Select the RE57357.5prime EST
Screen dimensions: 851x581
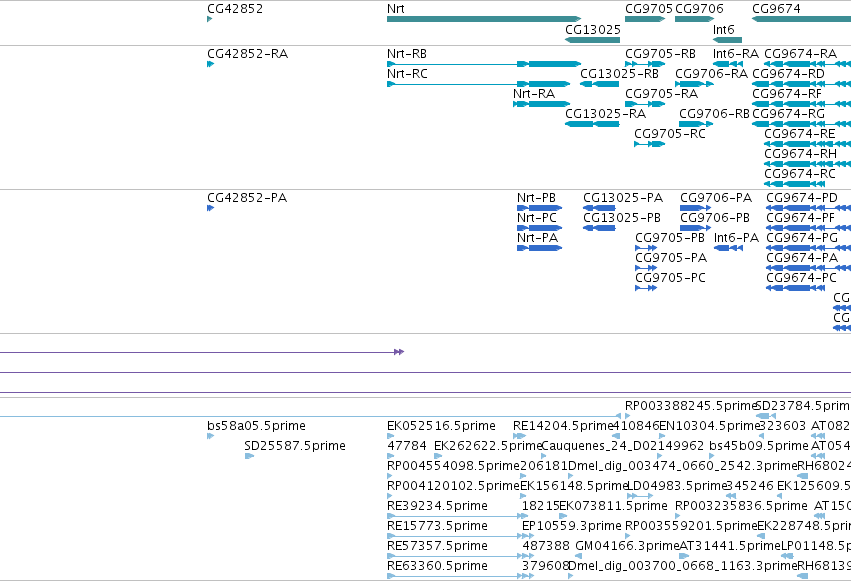click(460, 557)
